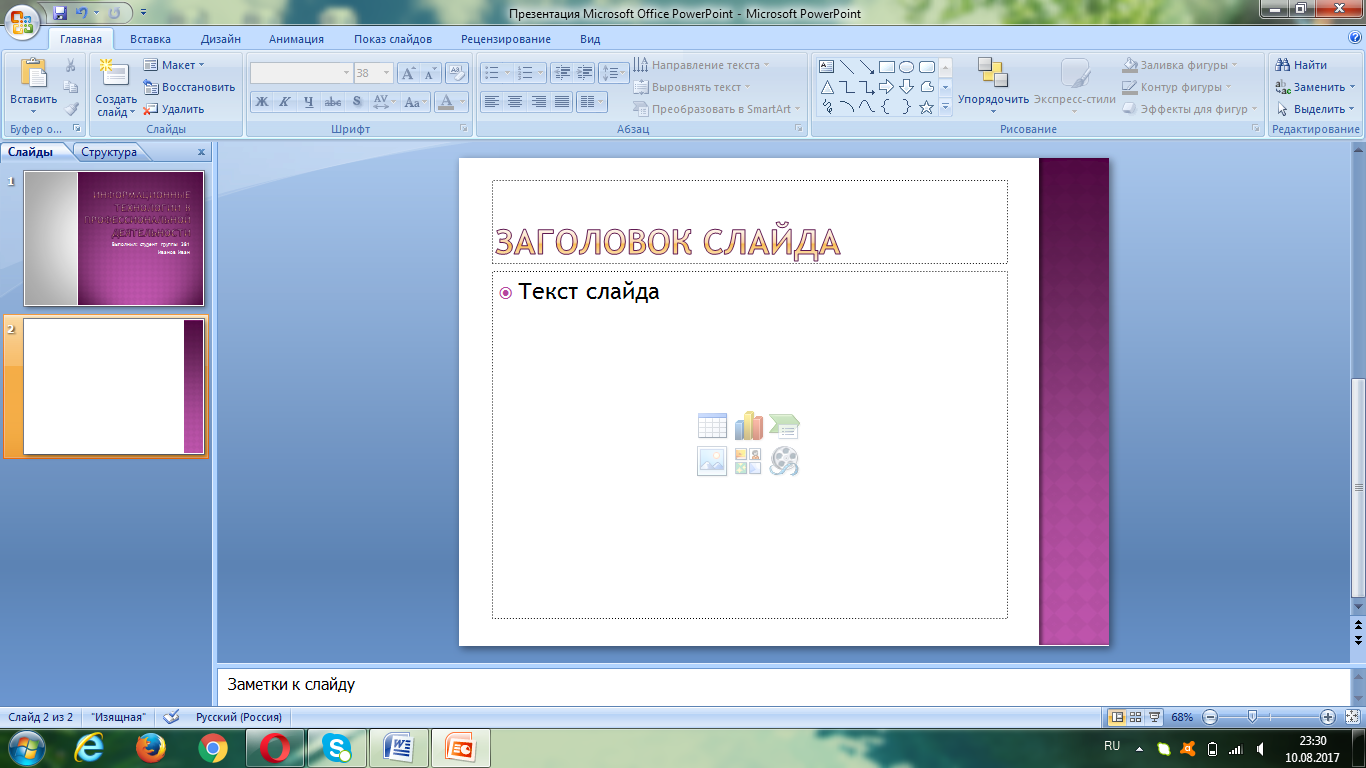This screenshot has width=1366, height=768.
Task: Select slide 1 thumbnail
Action: click(x=114, y=238)
